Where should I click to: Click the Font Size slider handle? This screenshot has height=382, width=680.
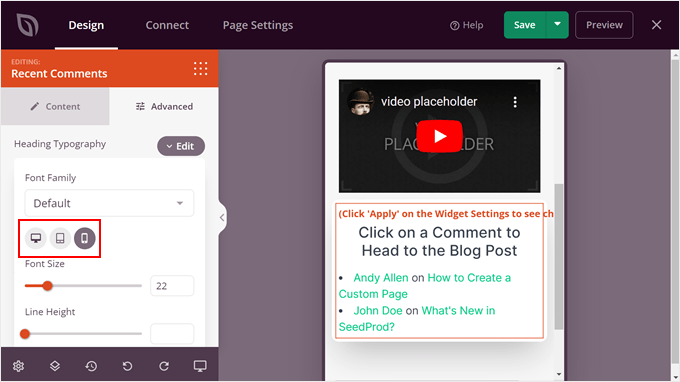(47, 286)
